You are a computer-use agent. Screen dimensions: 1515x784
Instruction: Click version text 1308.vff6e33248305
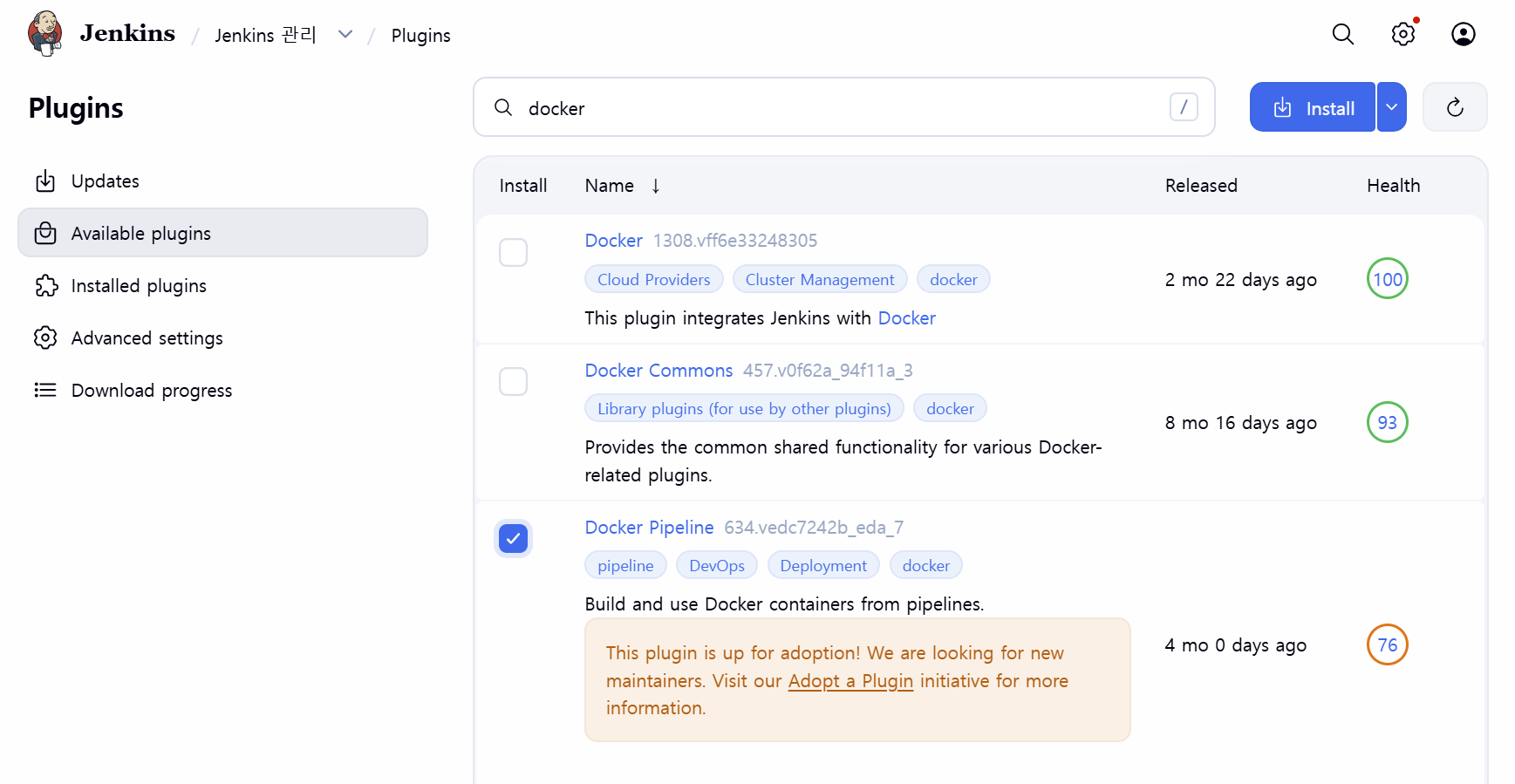pos(735,241)
